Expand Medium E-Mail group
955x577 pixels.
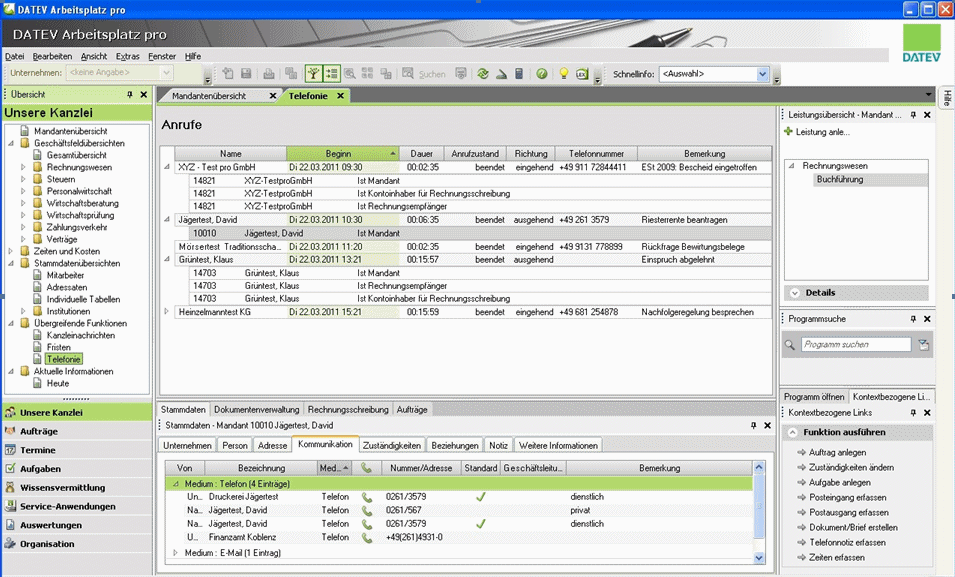coord(177,552)
